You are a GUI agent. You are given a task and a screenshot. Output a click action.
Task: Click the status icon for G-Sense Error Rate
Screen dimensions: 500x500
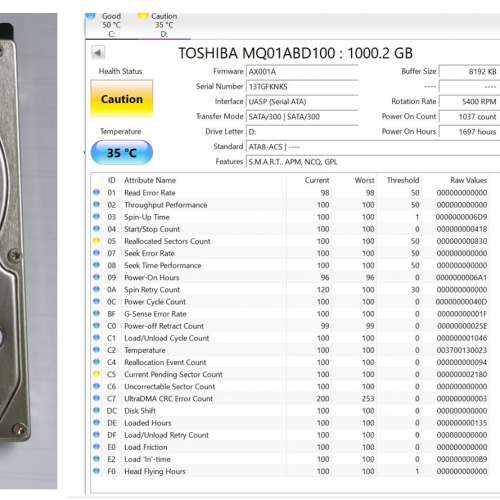(x=97, y=313)
